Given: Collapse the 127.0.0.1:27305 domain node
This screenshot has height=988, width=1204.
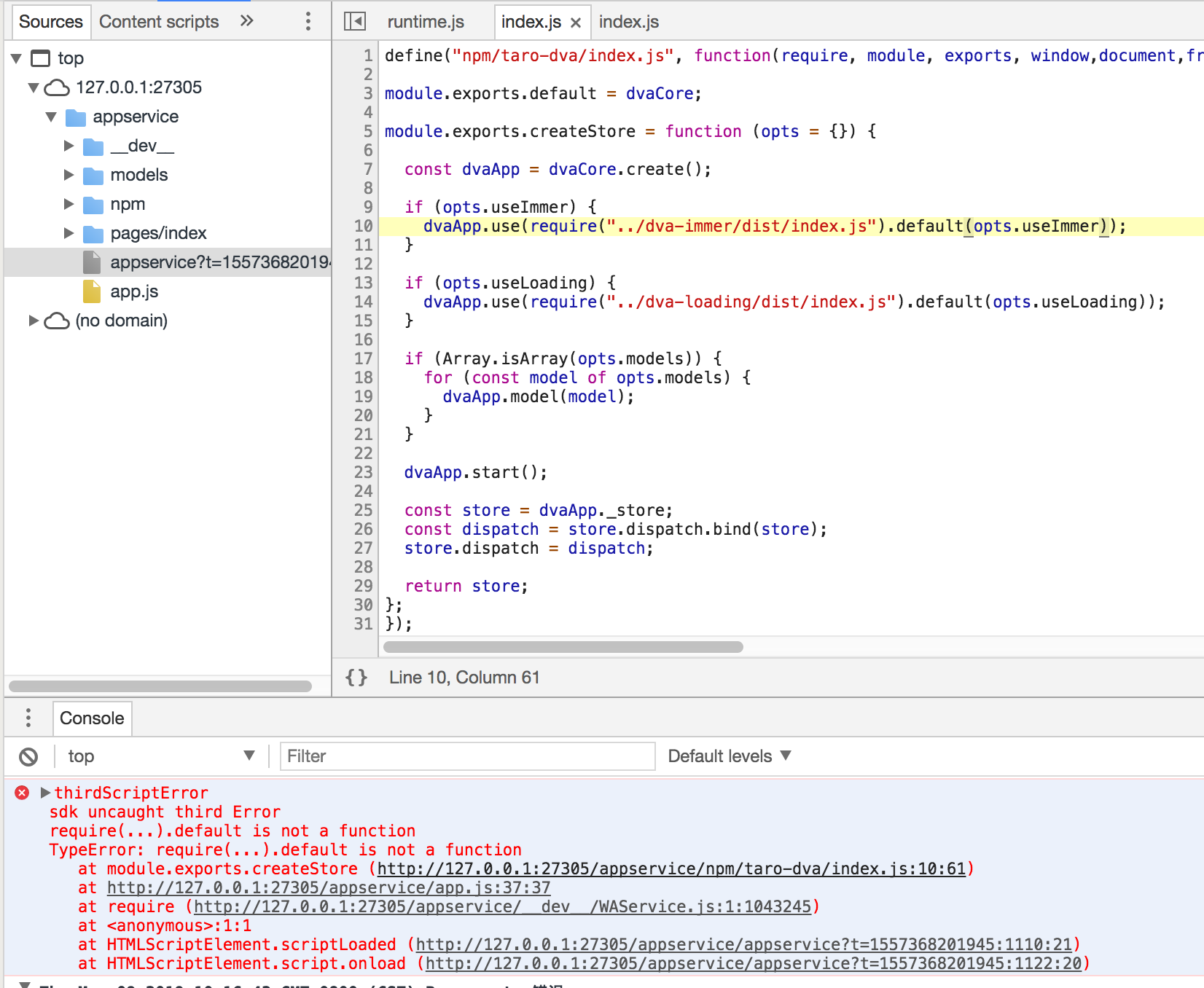Looking at the screenshot, I should (x=34, y=87).
